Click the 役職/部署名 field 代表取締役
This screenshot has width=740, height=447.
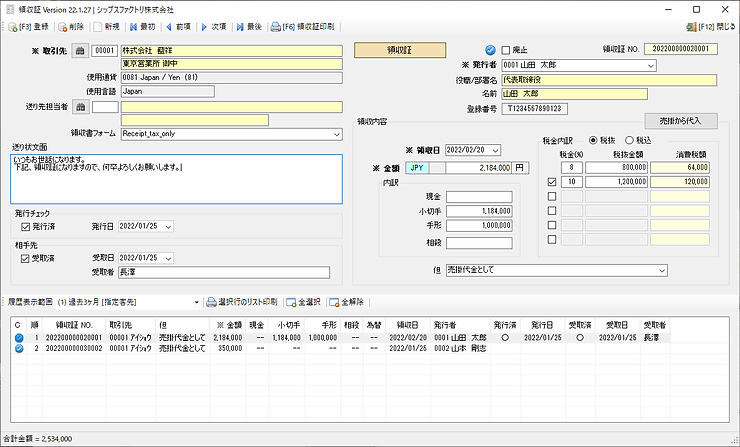click(x=609, y=80)
